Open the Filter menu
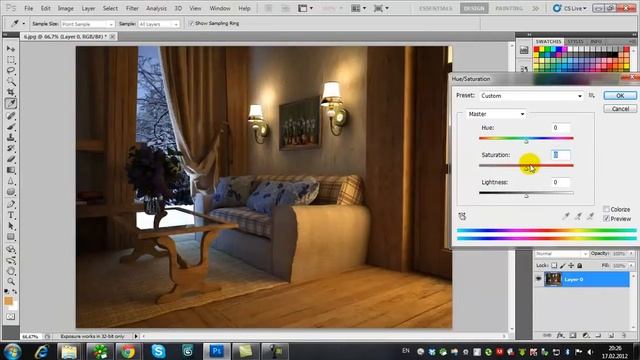Image resolution: width=640 pixels, height=360 pixels. (132, 8)
